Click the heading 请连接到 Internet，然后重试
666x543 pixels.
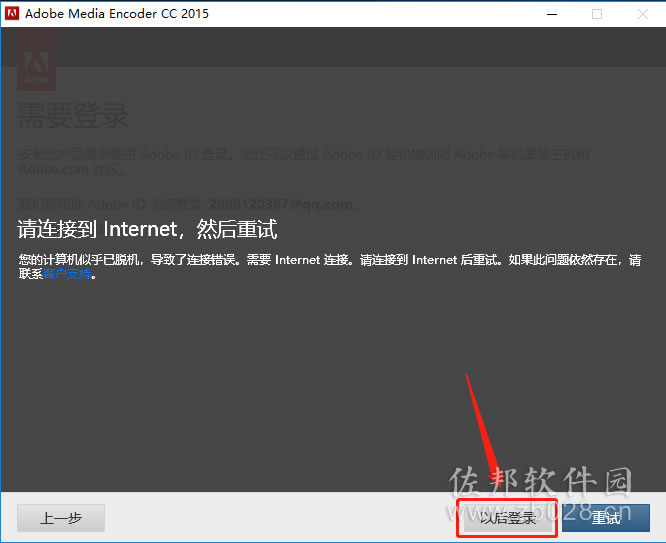147,229
